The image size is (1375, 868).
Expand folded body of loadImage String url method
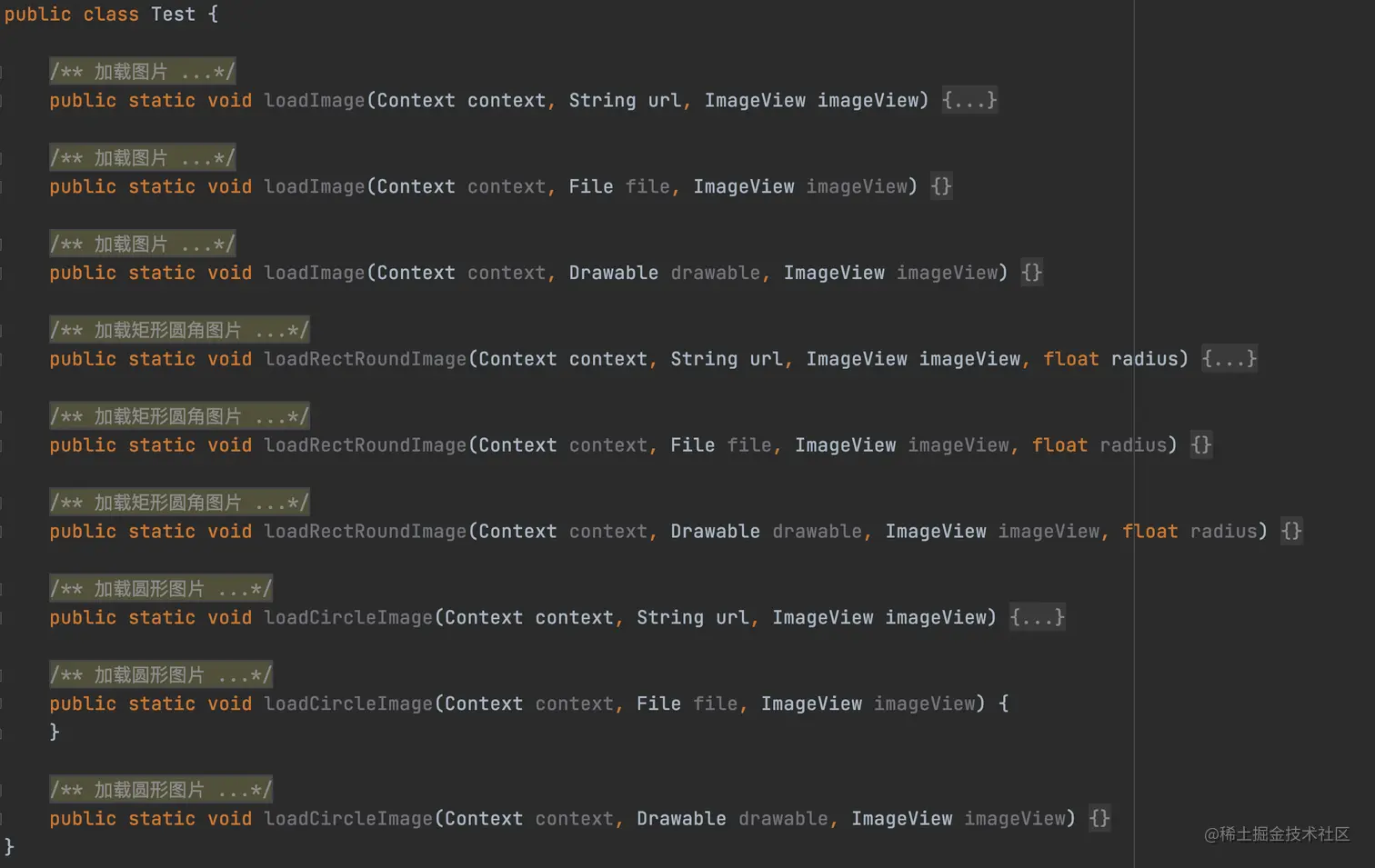(x=969, y=100)
